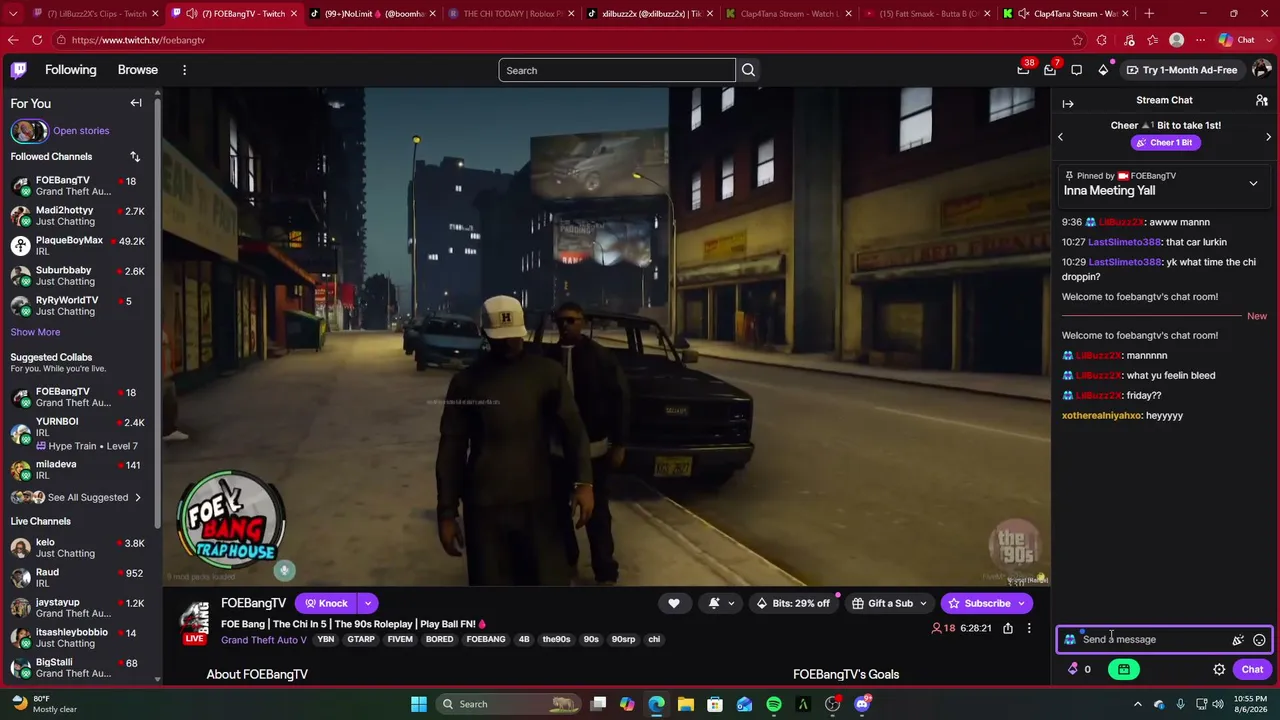Image resolution: width=1280 pixels, height=720 pixels.
Task: Reload the browser page
Action: click(37, 40)
